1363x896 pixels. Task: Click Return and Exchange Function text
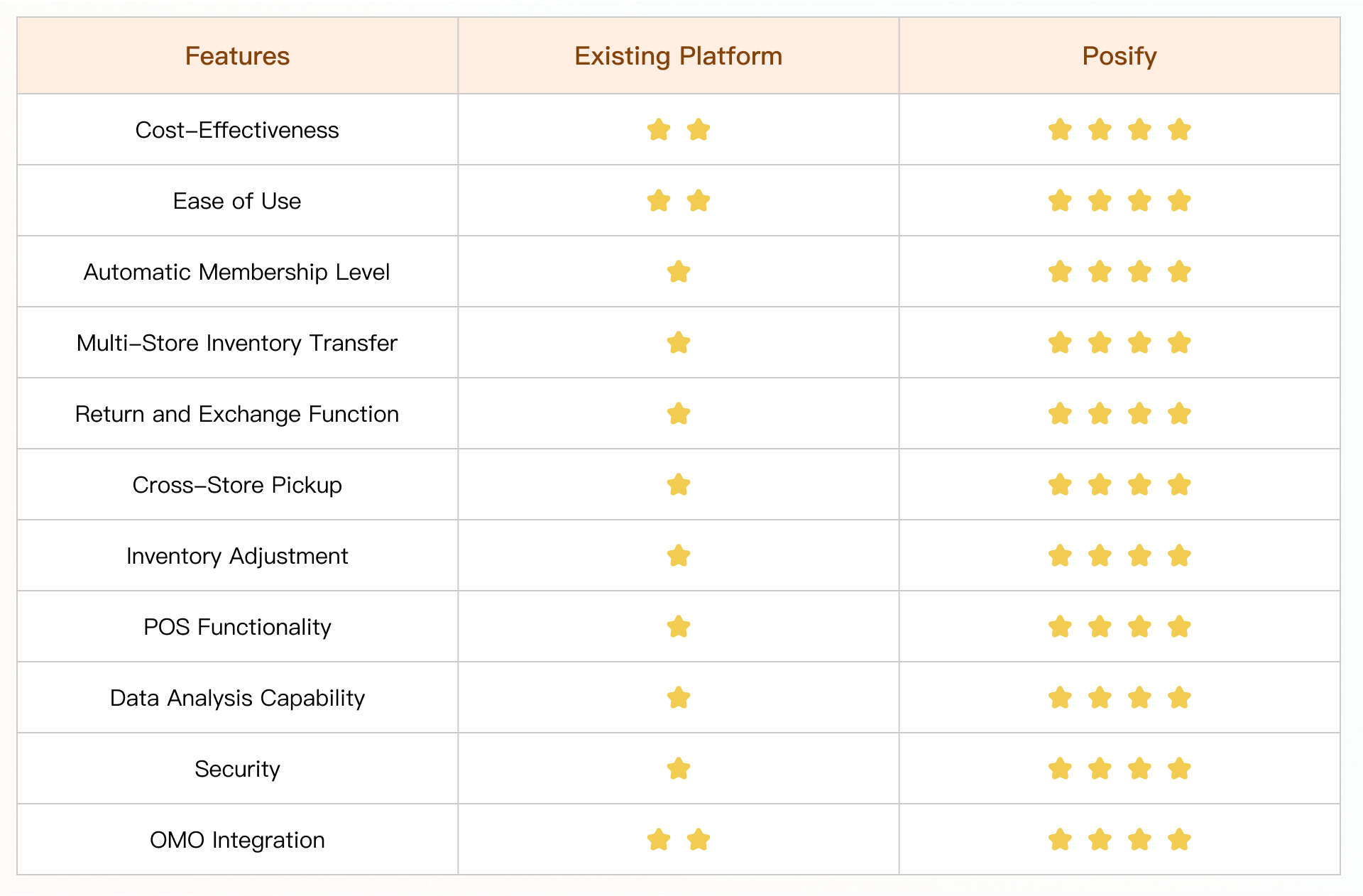pyautogui.click(x=237, y=414)
